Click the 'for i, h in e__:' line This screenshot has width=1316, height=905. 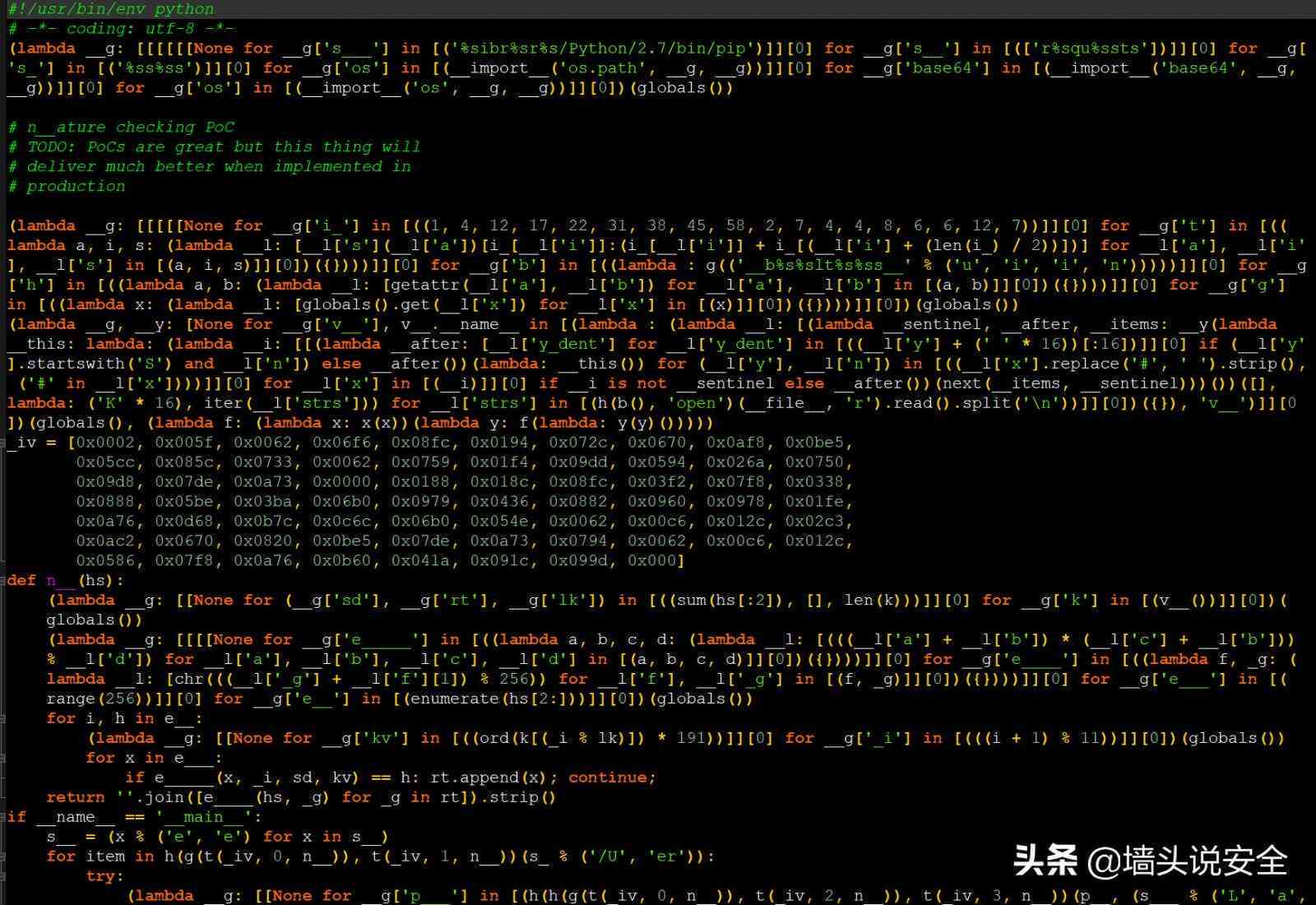point(125,720)
